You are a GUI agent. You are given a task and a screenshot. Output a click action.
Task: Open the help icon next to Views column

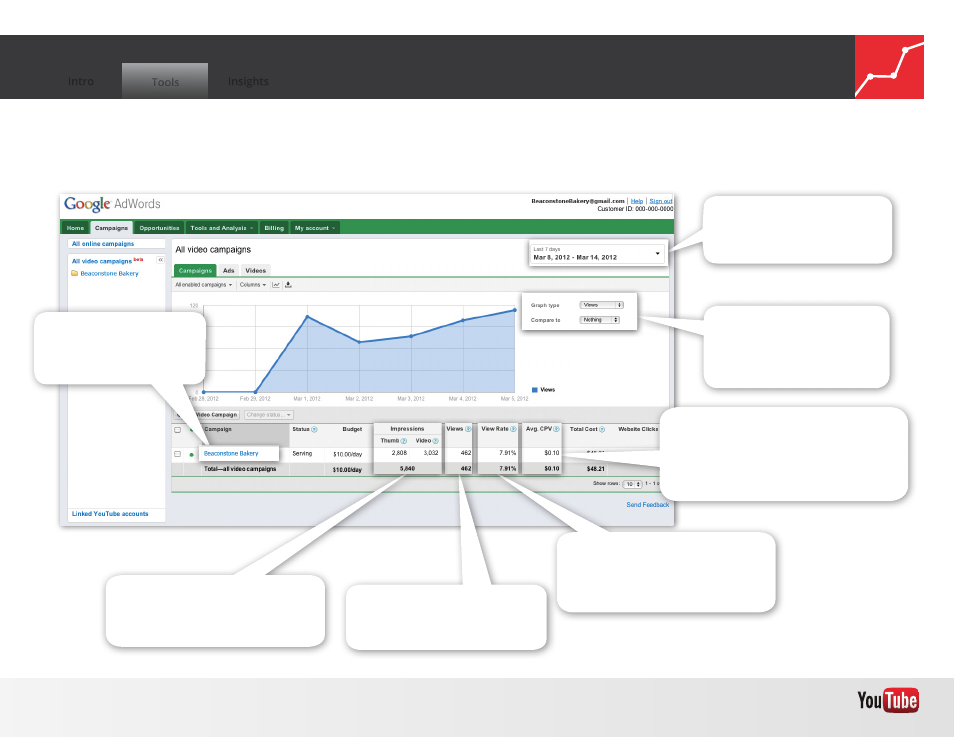[468, 429]
